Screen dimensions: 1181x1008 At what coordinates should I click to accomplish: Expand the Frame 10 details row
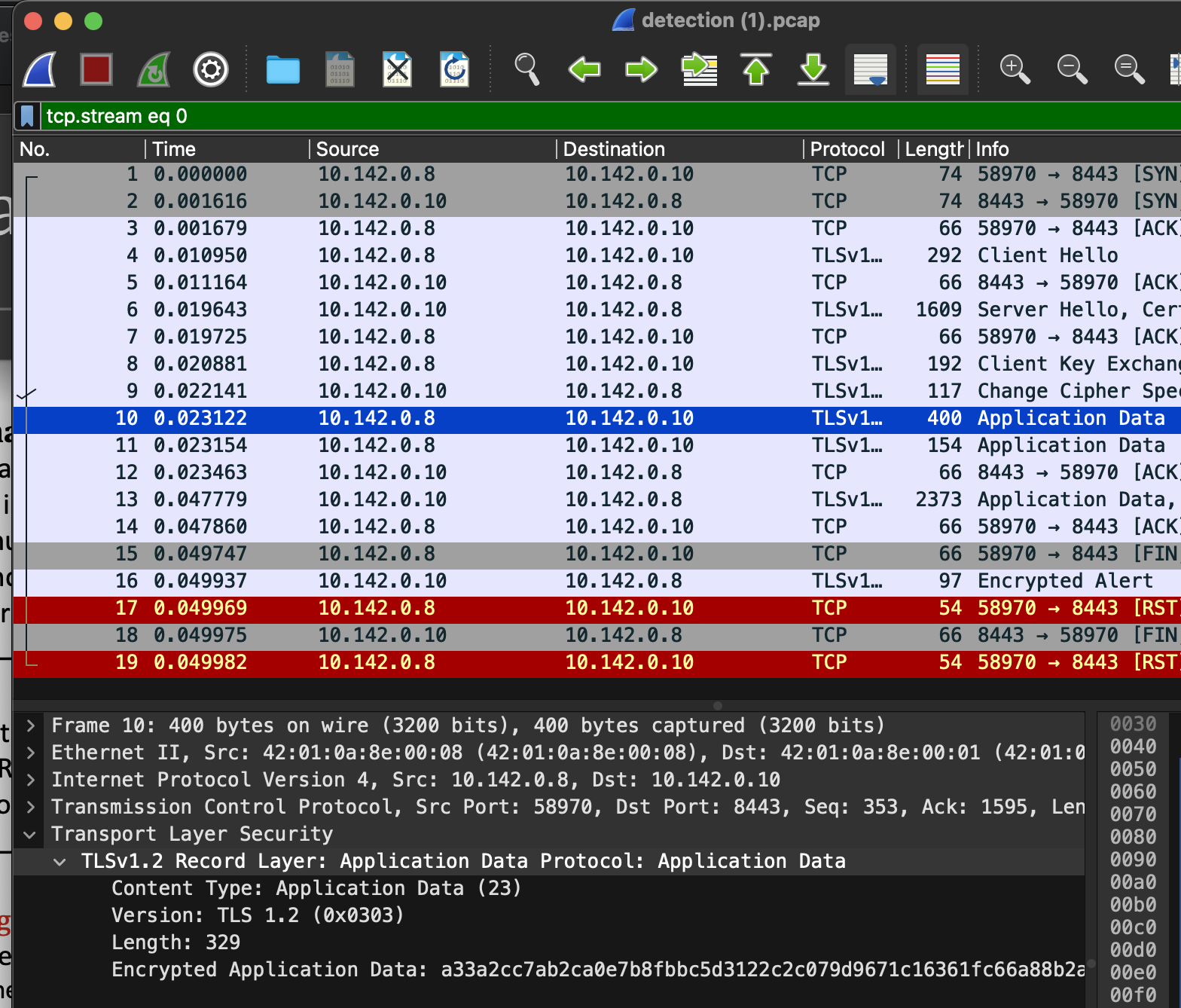pyautogui.click(x=31, y=725)
